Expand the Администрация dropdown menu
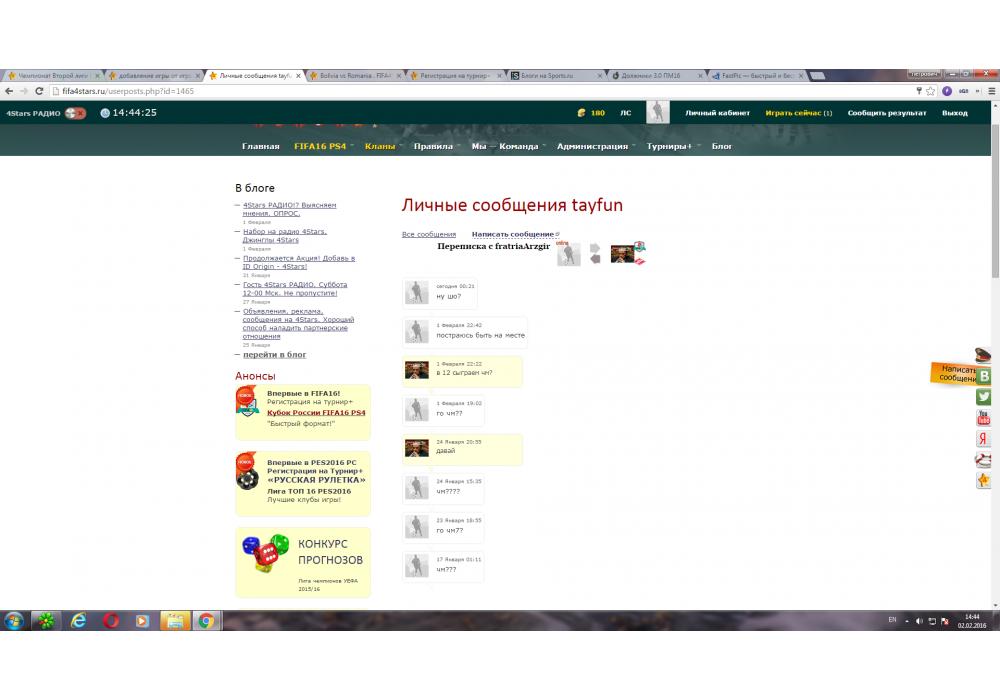The height and width of the screenshot is (700, 1000). point(592,146)
